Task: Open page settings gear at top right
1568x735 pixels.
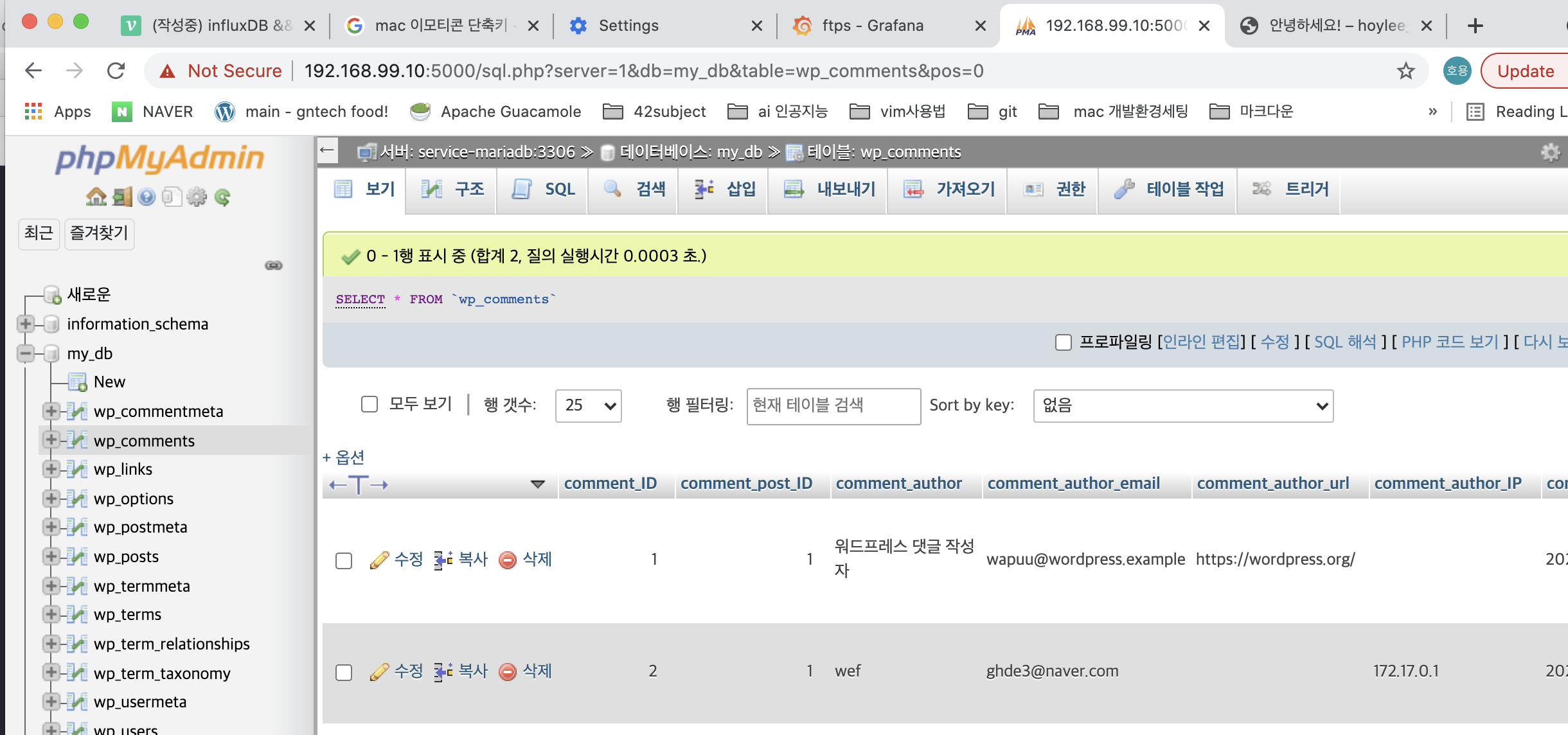Action: pyautogui.click(x=1551, y=152)
